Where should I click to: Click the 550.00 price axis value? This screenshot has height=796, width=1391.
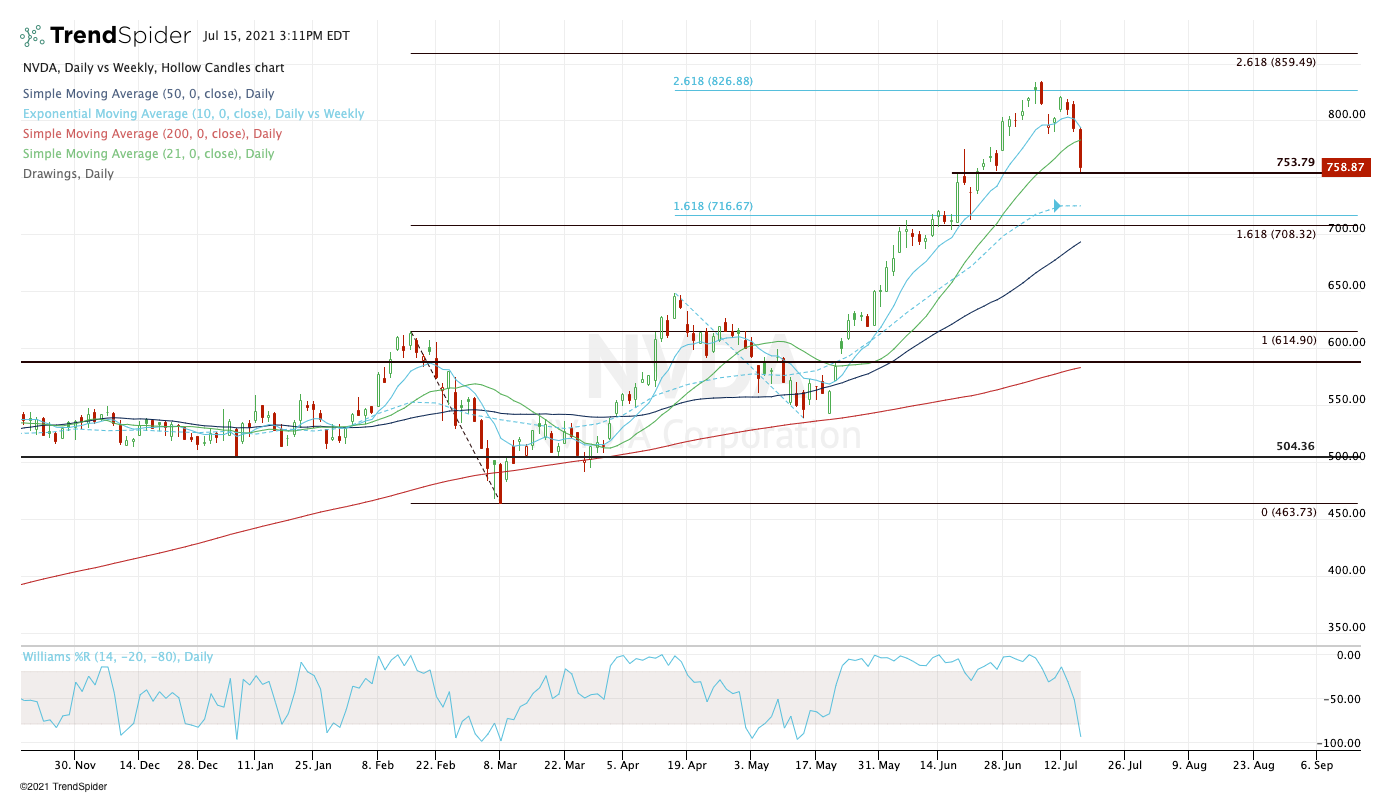(x=1347, y=399)
